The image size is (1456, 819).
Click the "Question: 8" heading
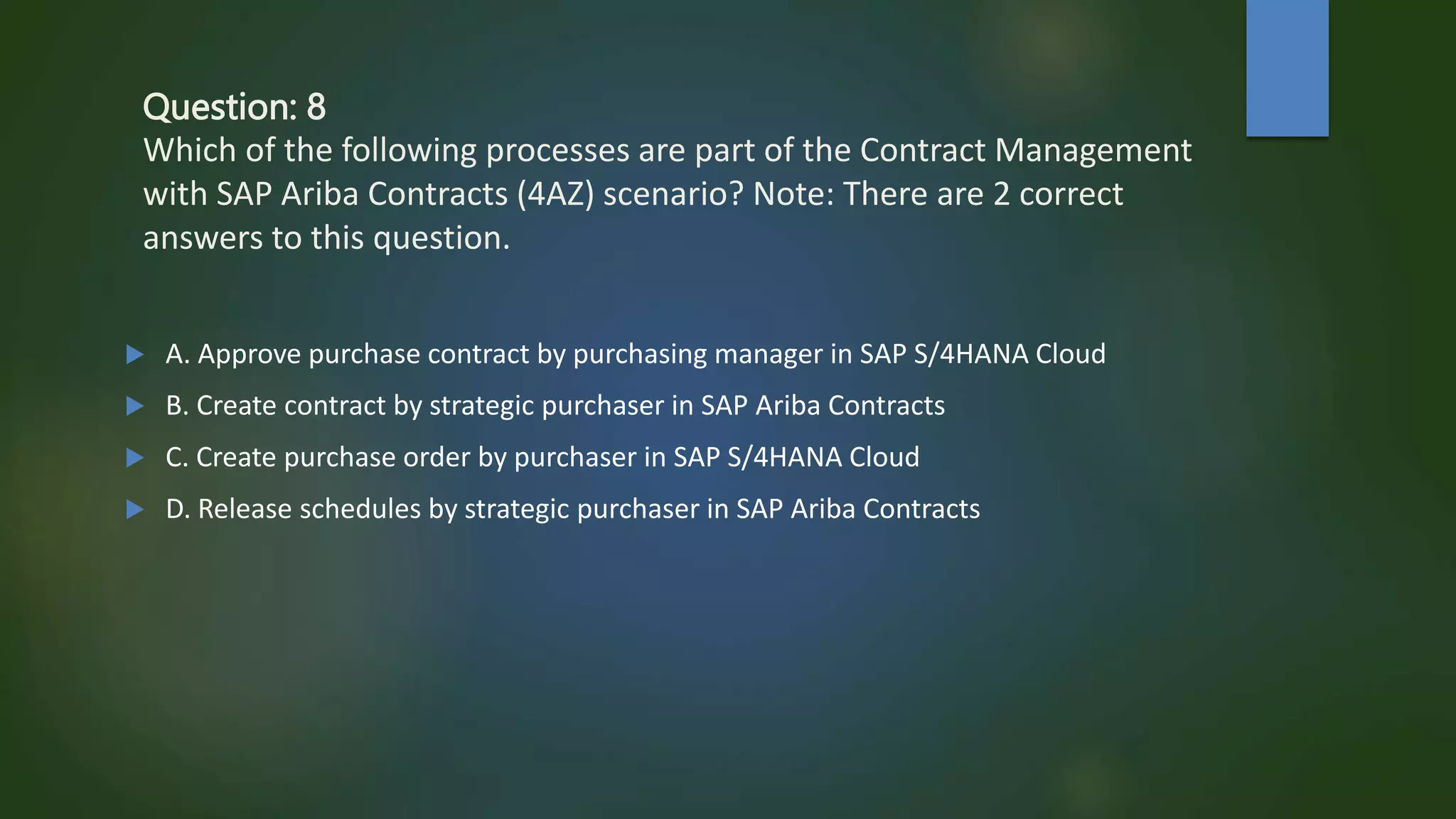tap(234, 107)
